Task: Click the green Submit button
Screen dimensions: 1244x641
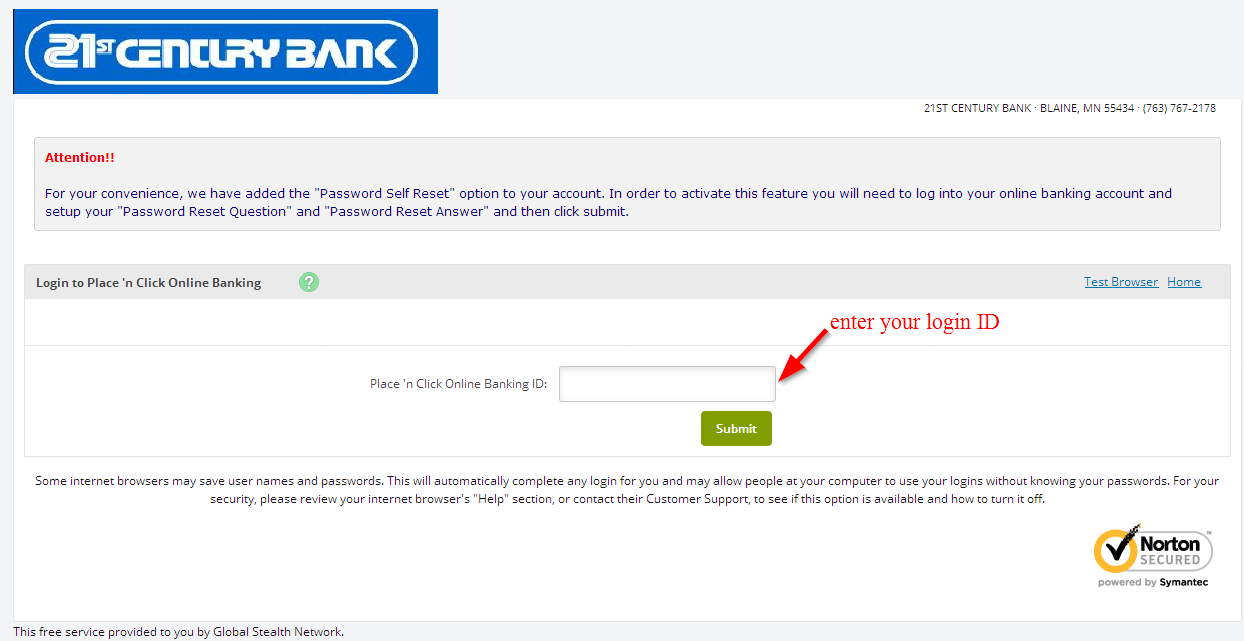Action: [x=736, y=428]
